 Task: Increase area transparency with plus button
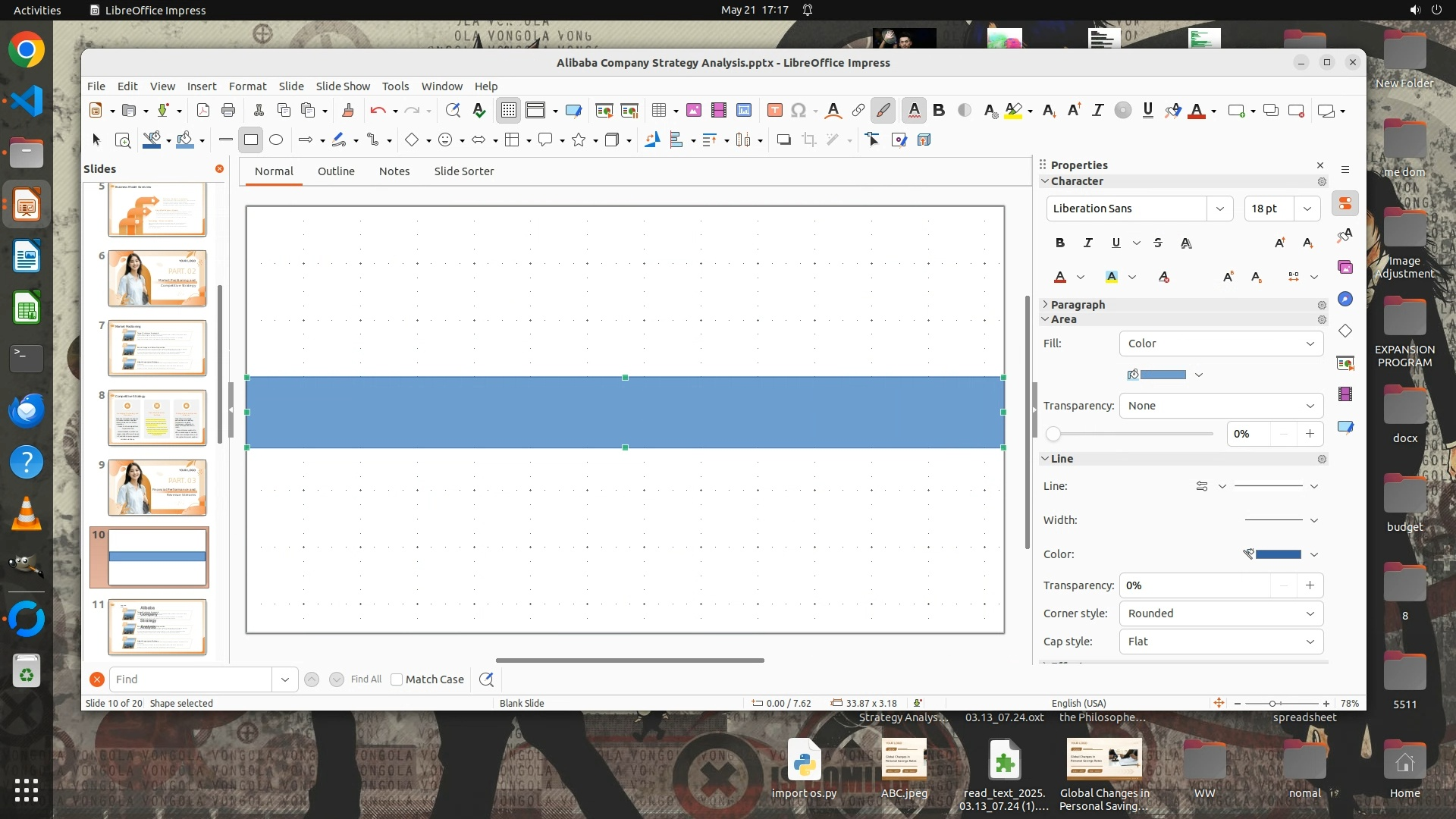pos(1310,434)
